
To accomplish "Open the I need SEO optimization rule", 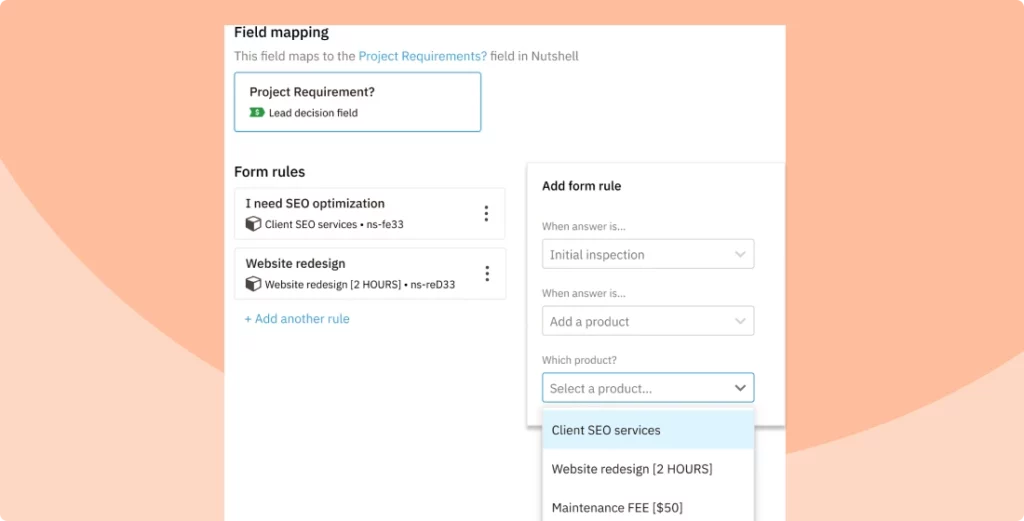I will tap(315, 204).
